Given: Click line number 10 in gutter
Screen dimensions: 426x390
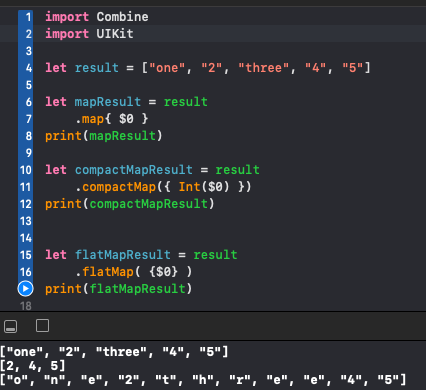Looking at the screenshot, I should tap(26, 170).
